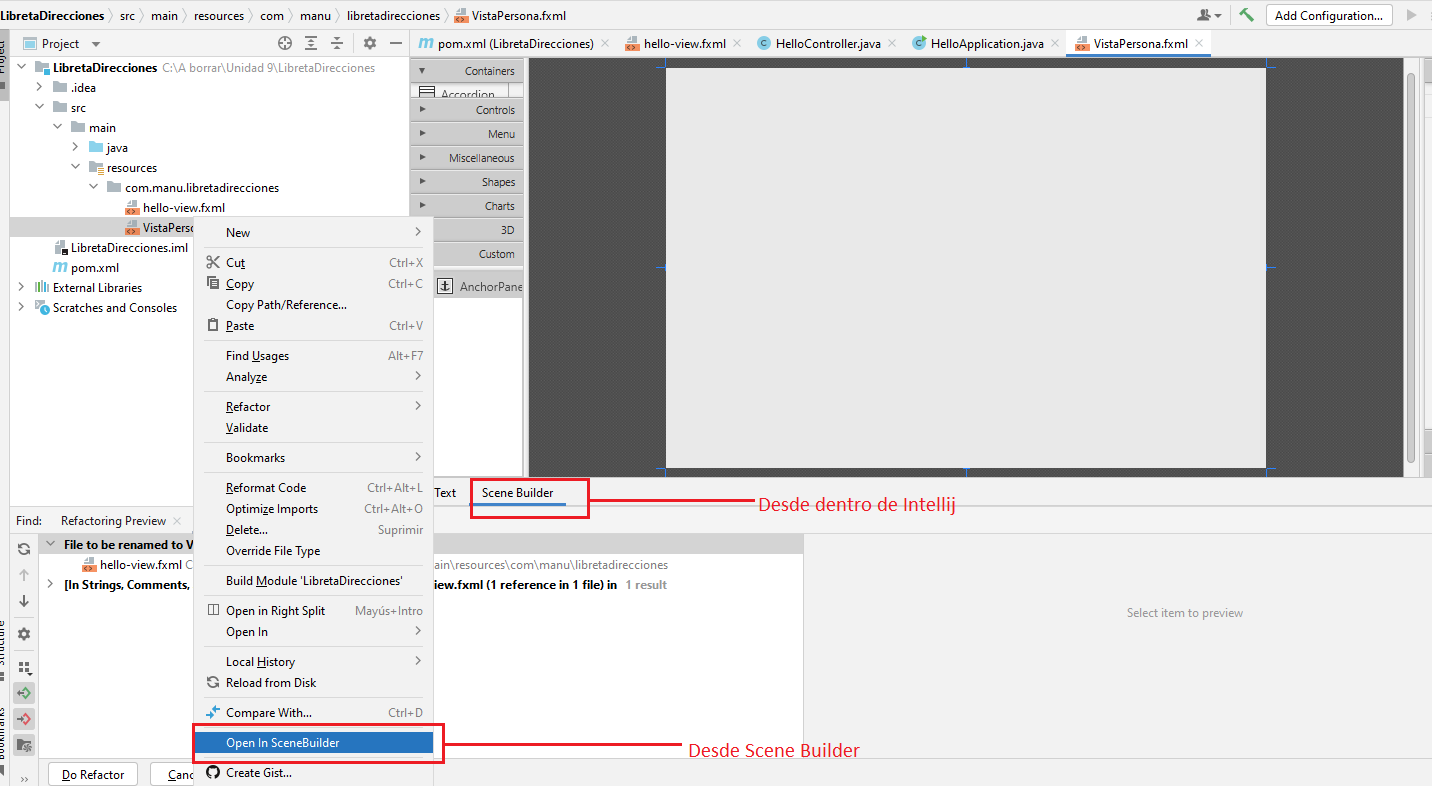Click the Do Refactor button
The height and width of the screenshot is (786, 1432).
coord(93,775)
